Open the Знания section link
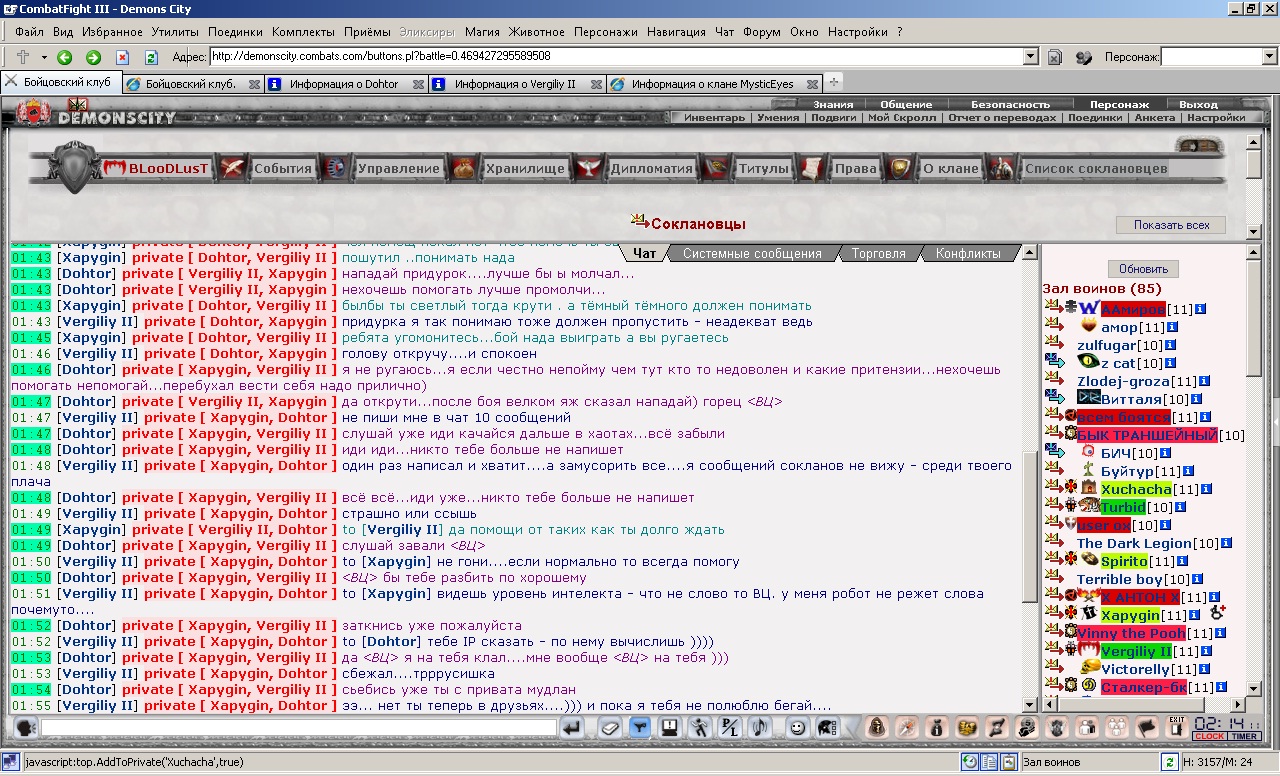This screenshot has width=1280, height=776. pyautogui.click(x=833, y=104)
